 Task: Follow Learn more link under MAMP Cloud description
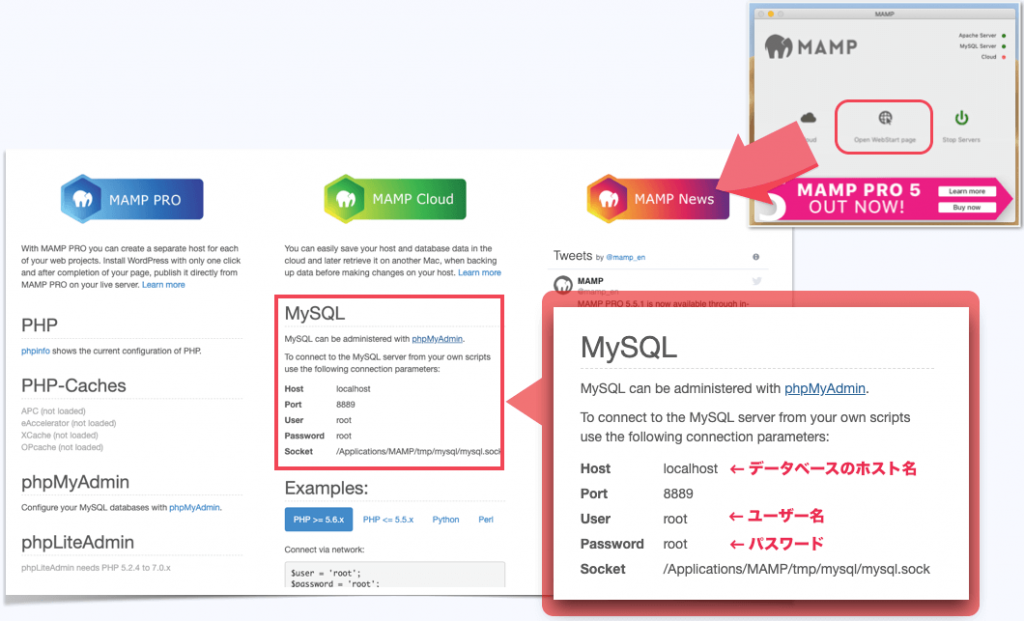479,273
